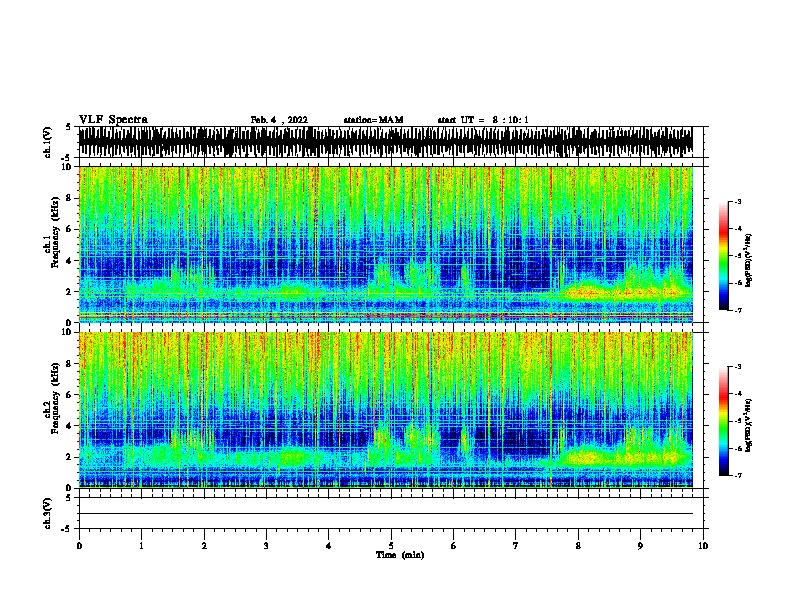Image resolution: width=792 pixels, height=612 pixels.
Task: Click time axis tick label "10"
Action: tap(703, 546)
